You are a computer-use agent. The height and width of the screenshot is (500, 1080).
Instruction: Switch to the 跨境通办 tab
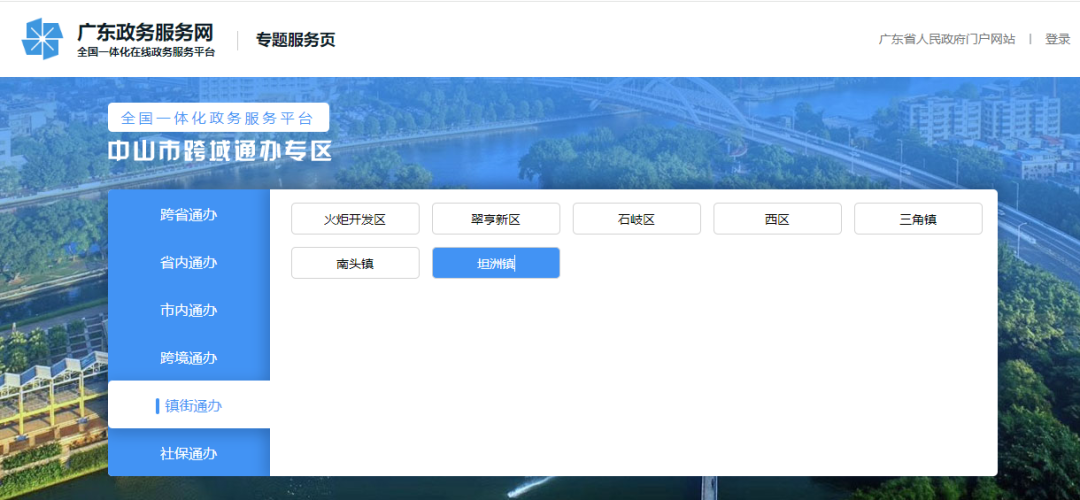tap(189, 358)
